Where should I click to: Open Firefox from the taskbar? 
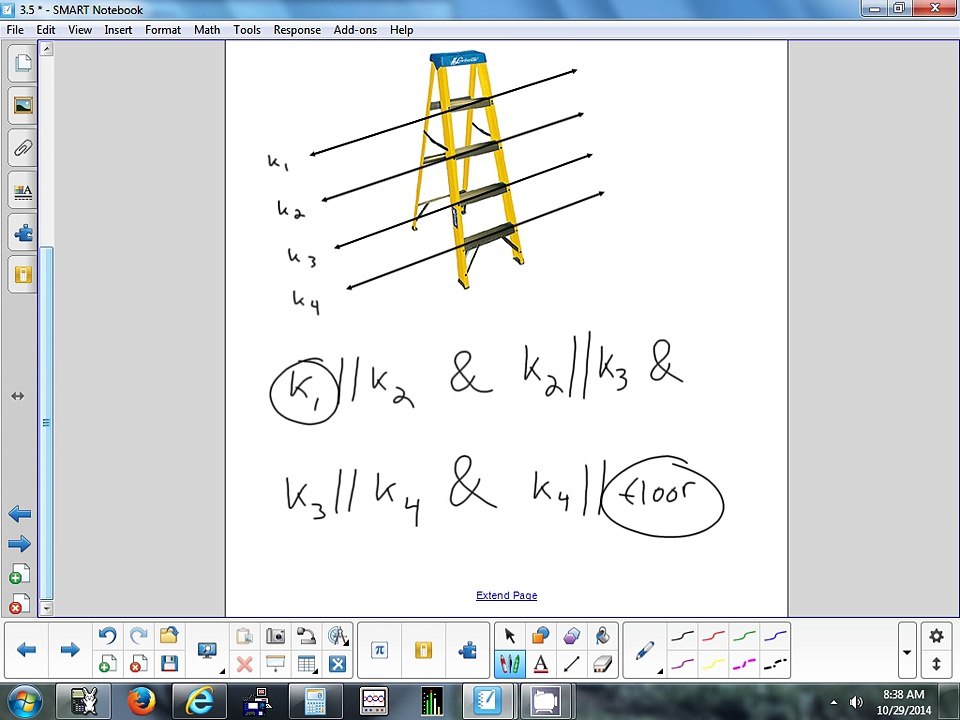coord(142,702)
